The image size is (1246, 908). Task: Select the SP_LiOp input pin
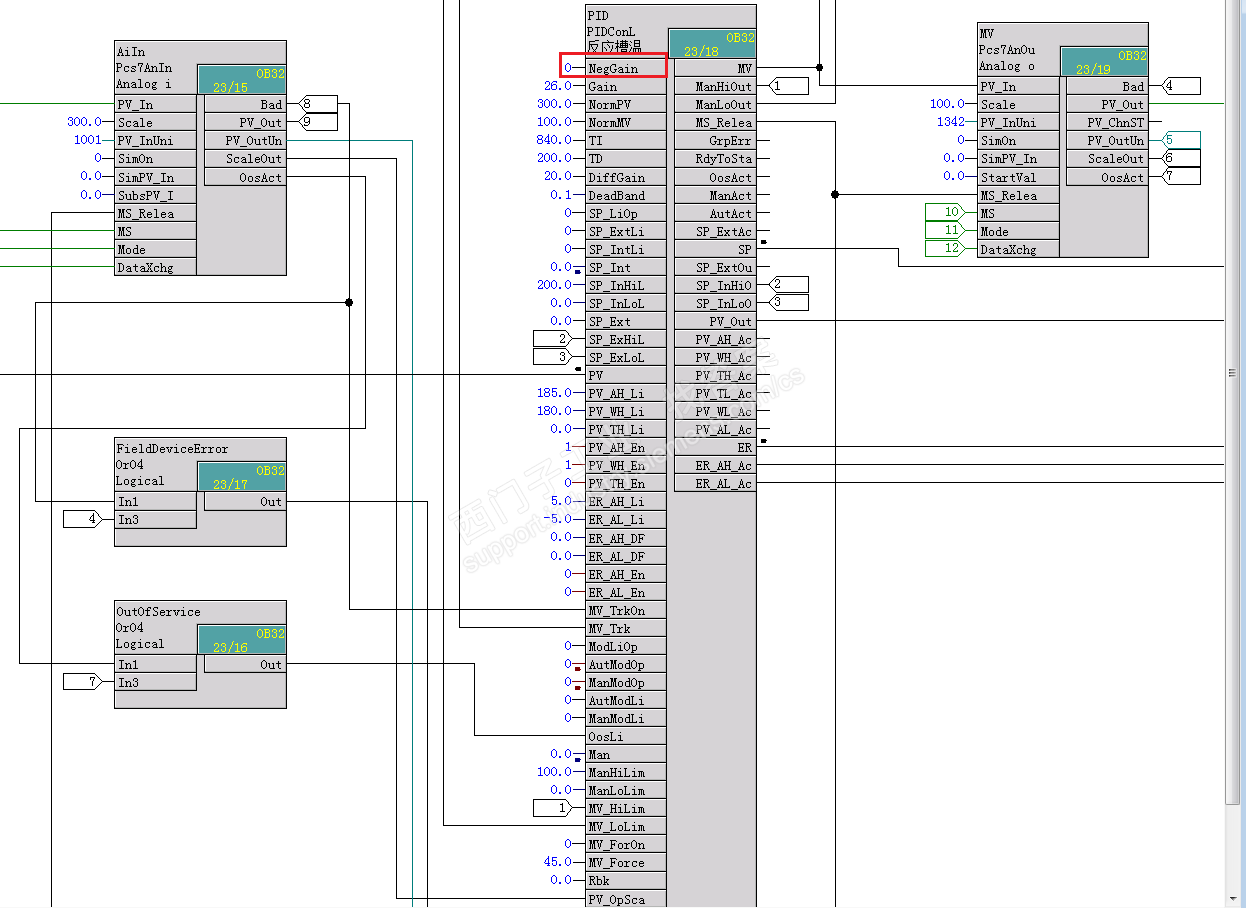click(x=625, y=213)
